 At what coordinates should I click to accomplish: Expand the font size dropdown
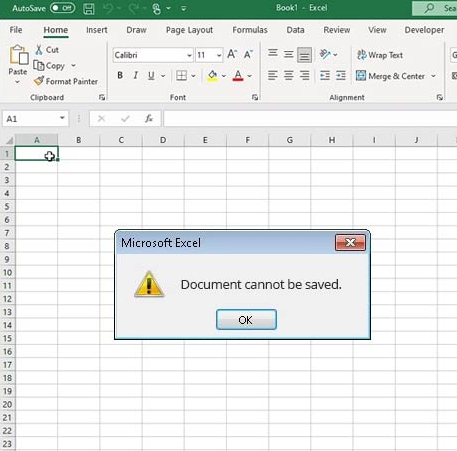click(219, 55)
